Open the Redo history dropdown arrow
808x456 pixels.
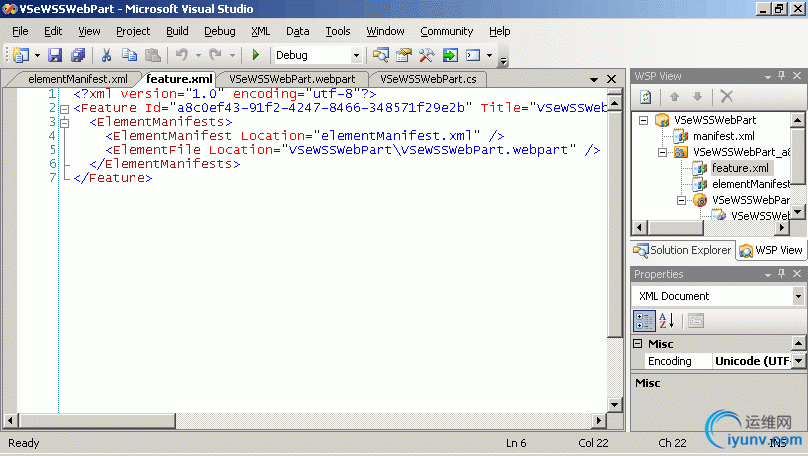coord(232,55)
